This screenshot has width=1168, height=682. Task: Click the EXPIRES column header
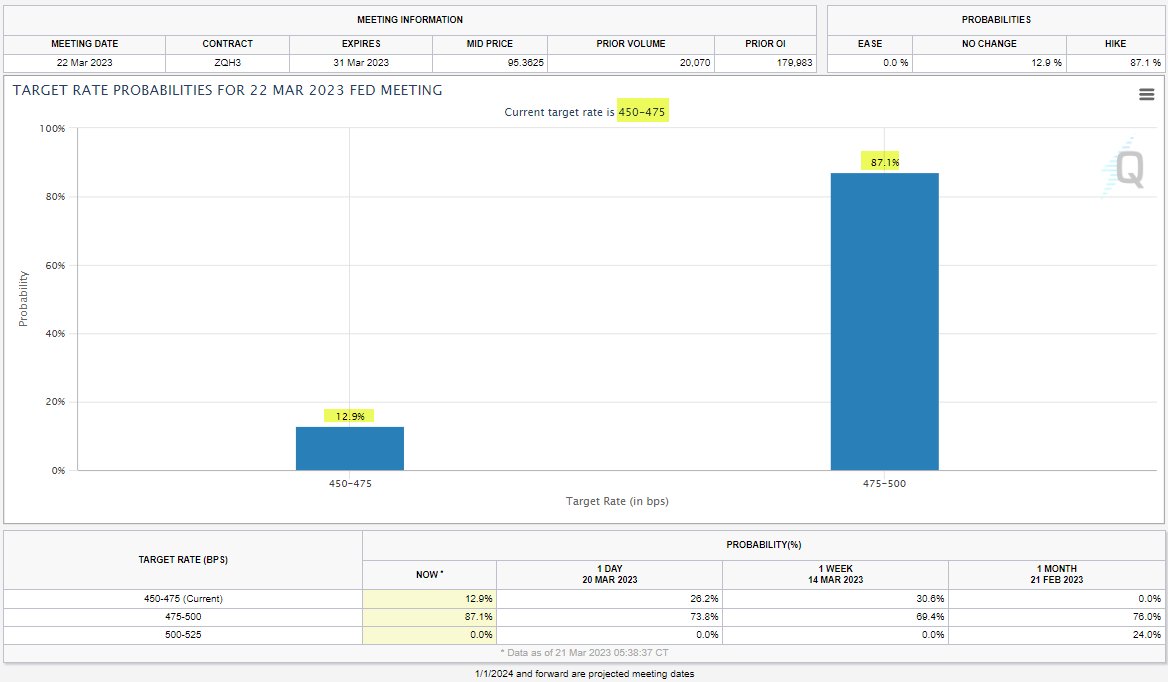tap(361, 44)
